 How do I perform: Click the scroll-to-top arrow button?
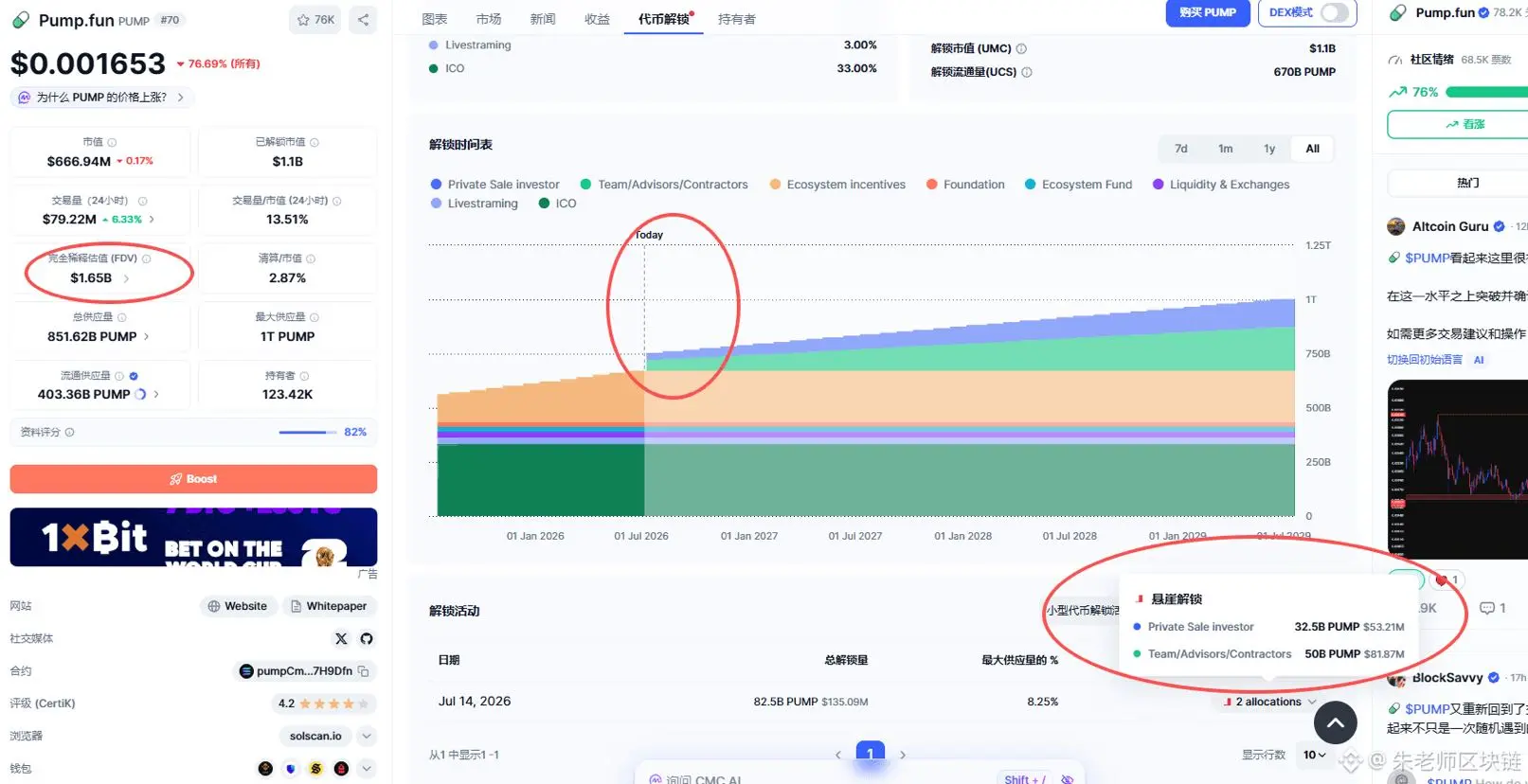point(1336,723)
